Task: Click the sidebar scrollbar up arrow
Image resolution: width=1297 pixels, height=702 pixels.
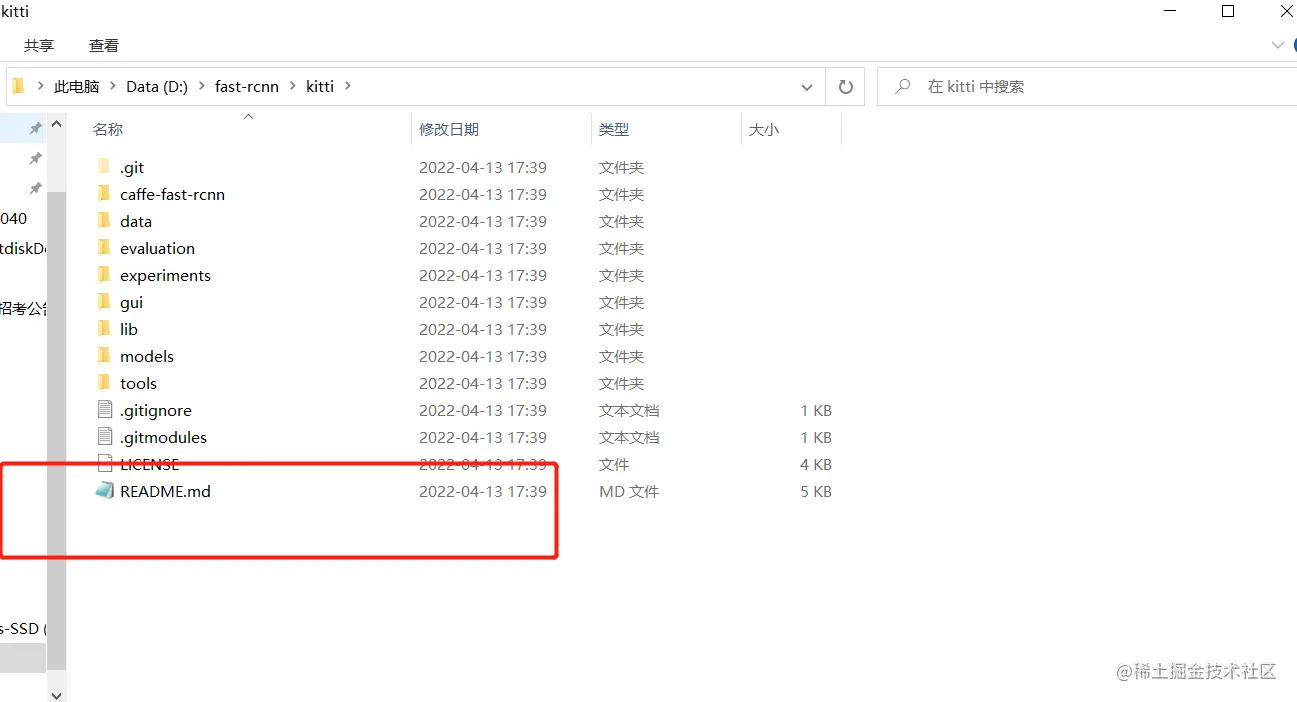Action: pos(56,125)
